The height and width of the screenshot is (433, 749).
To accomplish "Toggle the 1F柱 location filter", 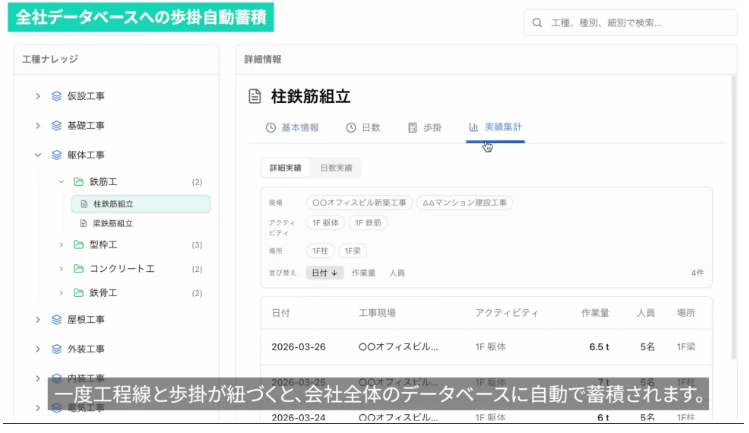I will click(320, 251).
